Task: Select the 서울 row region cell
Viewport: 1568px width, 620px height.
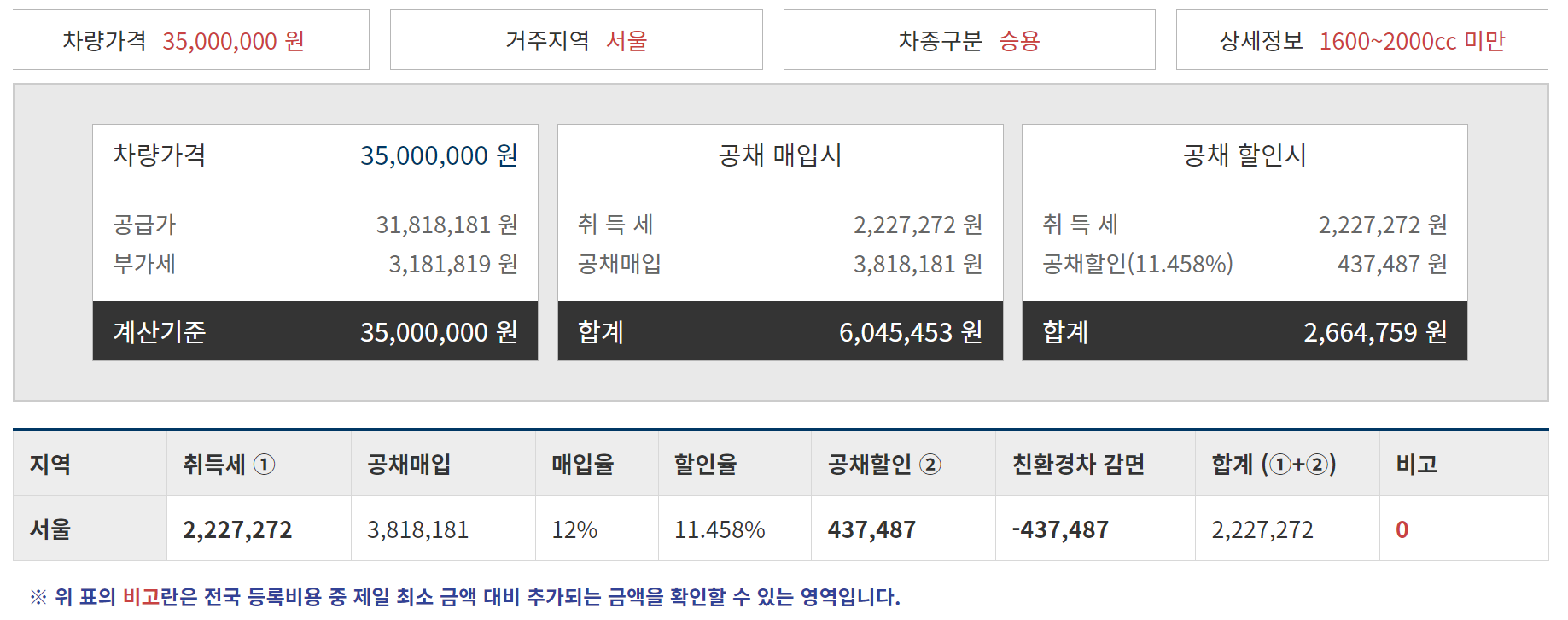Action: [90, 529]
